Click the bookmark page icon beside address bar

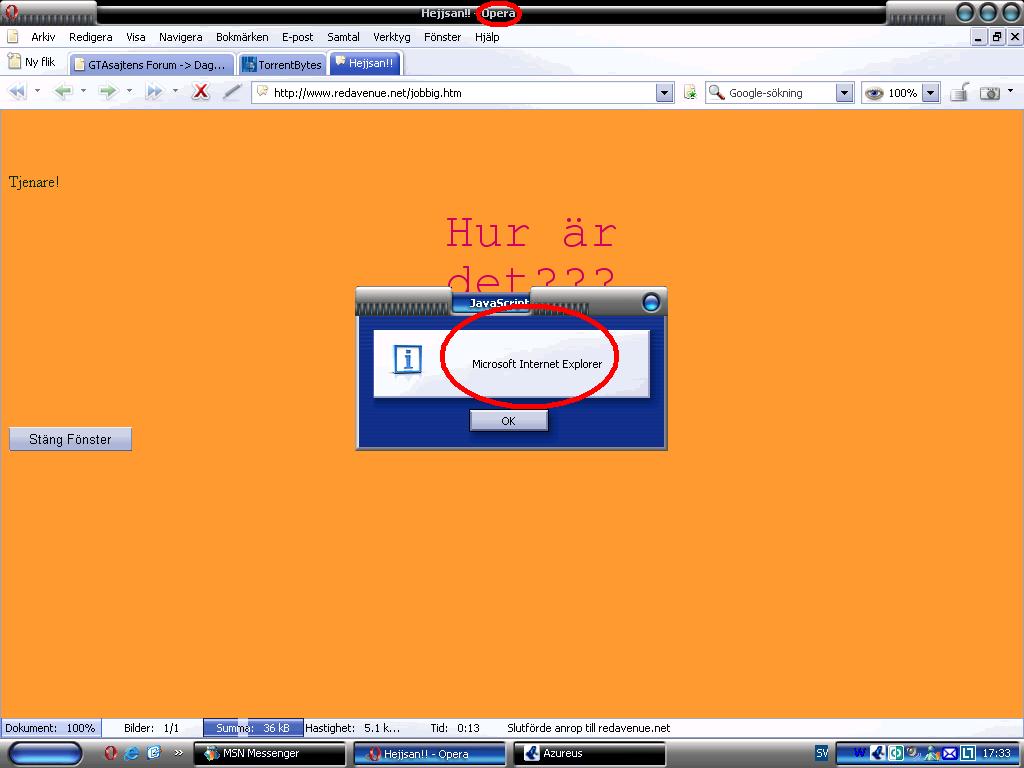pyautogui.click(x=690, y=93)
